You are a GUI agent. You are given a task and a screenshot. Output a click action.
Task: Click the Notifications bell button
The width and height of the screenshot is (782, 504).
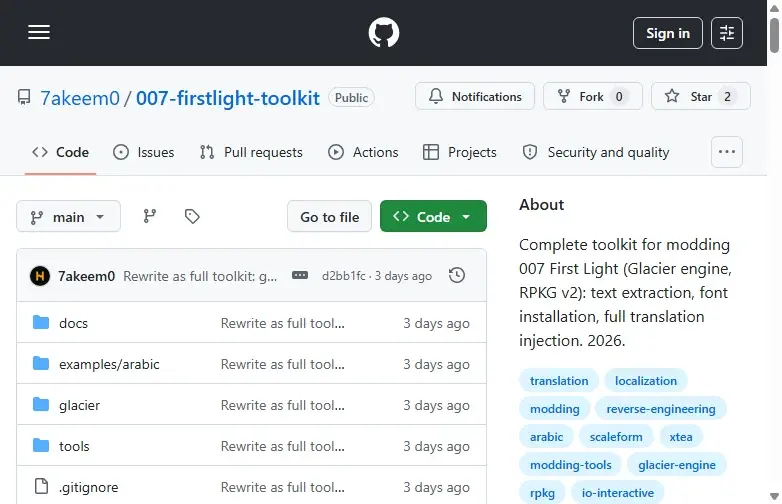pos(475,96)
